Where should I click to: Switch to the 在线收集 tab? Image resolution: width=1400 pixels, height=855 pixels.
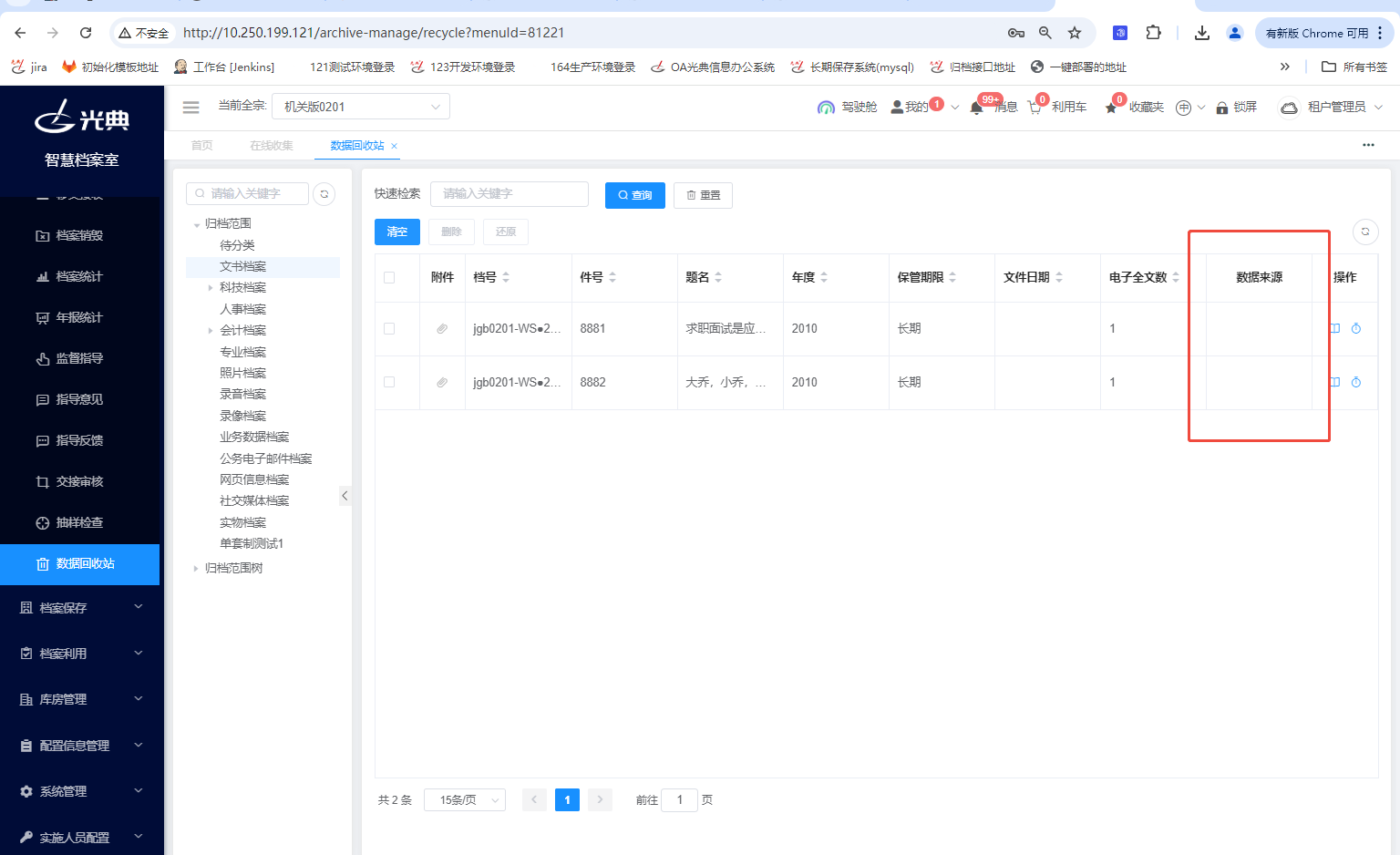click(x=272, y=146)
